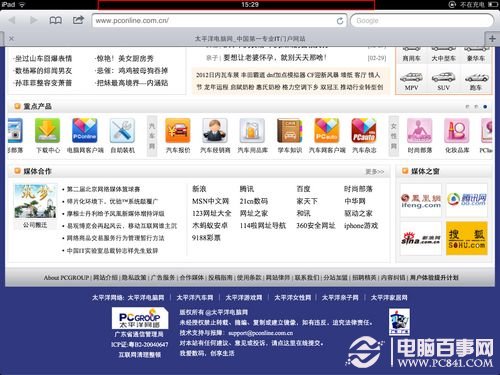The image size is (500, 375).
Task: Open the 太平洋汽车网 footer link
Action: (x=195, y=298)
